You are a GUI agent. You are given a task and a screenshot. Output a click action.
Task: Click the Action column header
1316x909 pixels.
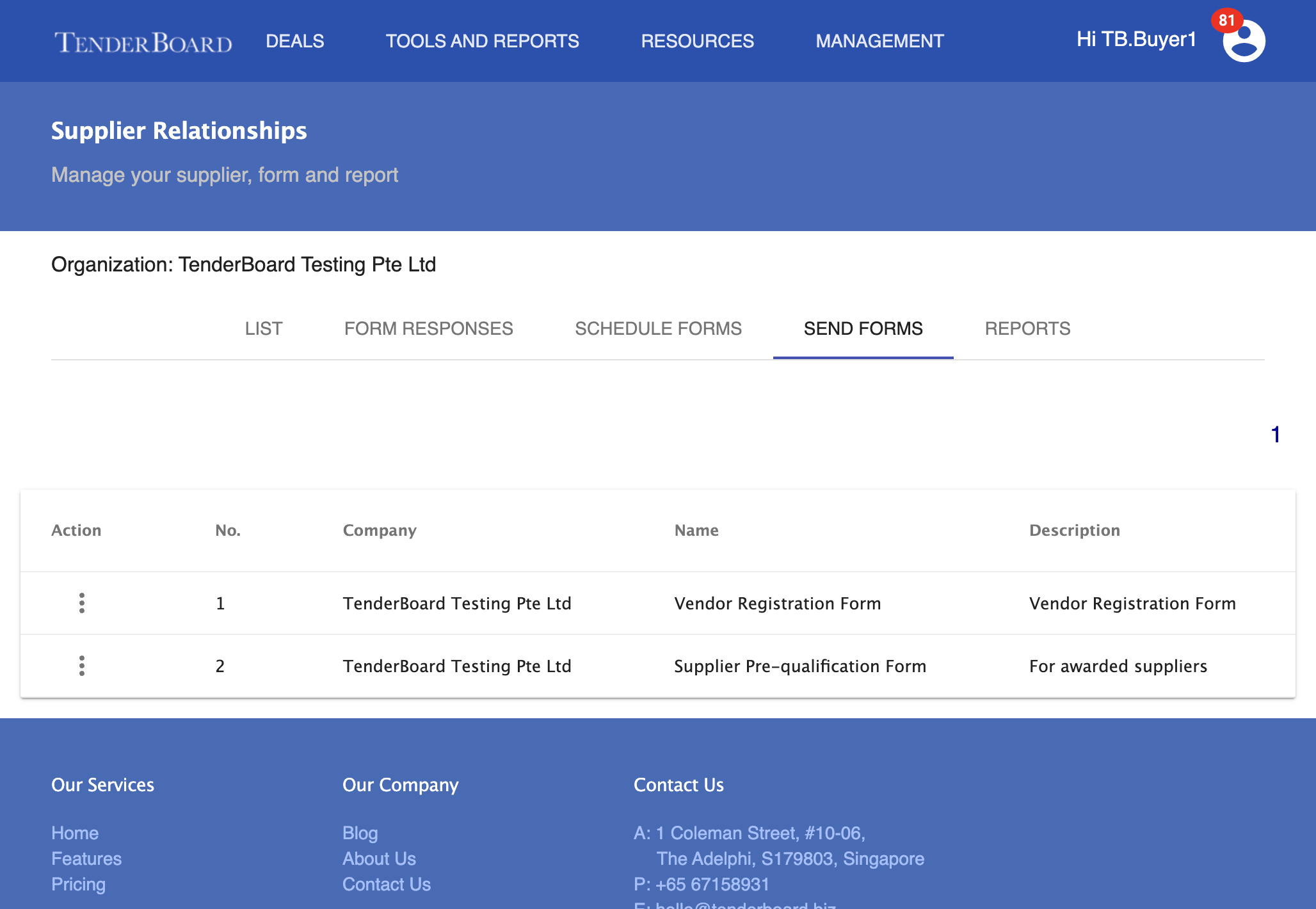[x=76, y=530]
